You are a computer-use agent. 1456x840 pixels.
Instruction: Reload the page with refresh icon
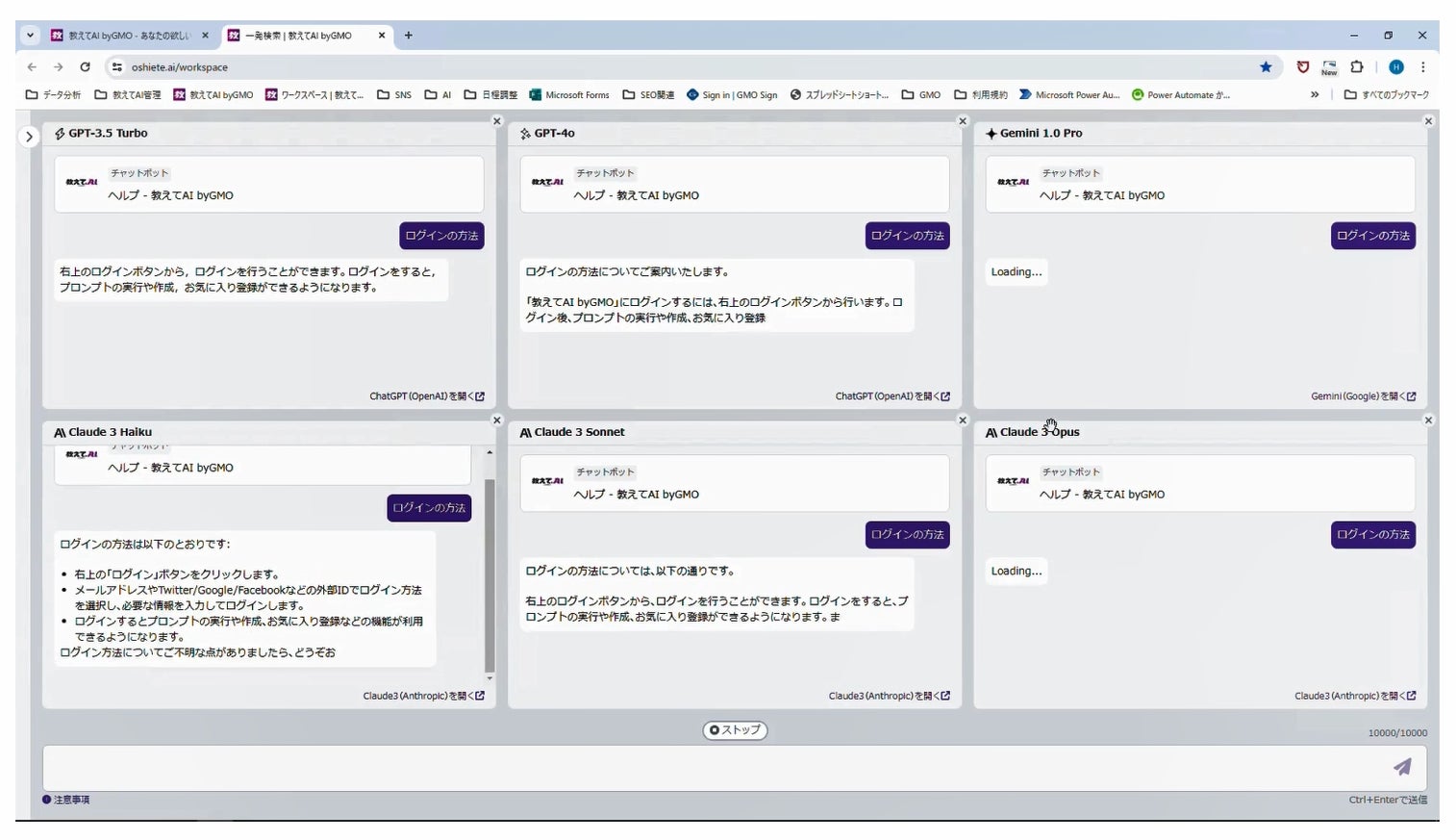85,66
